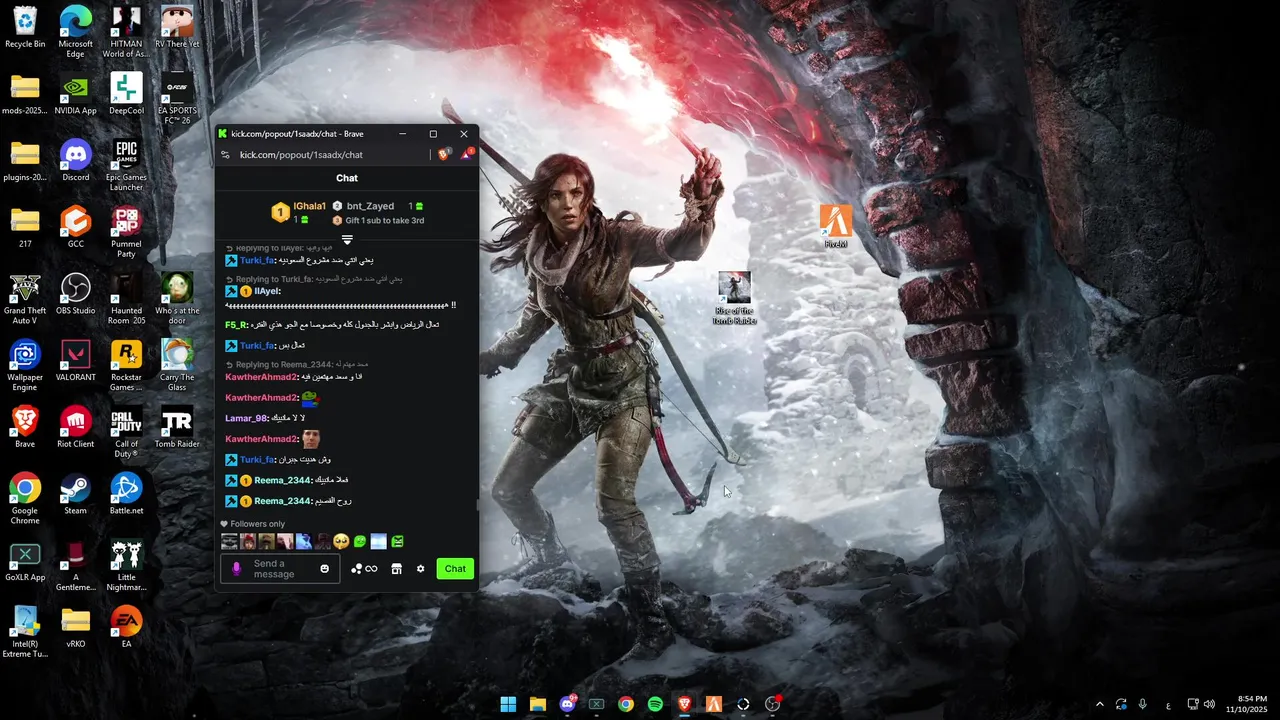This screenshot has width=1280, height=720.
Task: Select the green Kick logo emote
Action: [x=397, y=541]
